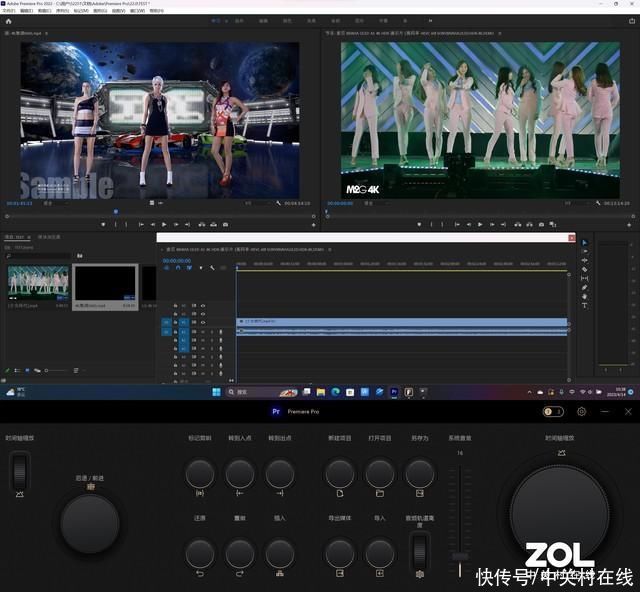
Task: Select the Selection tool in tools panel
Action: point(584,243)
